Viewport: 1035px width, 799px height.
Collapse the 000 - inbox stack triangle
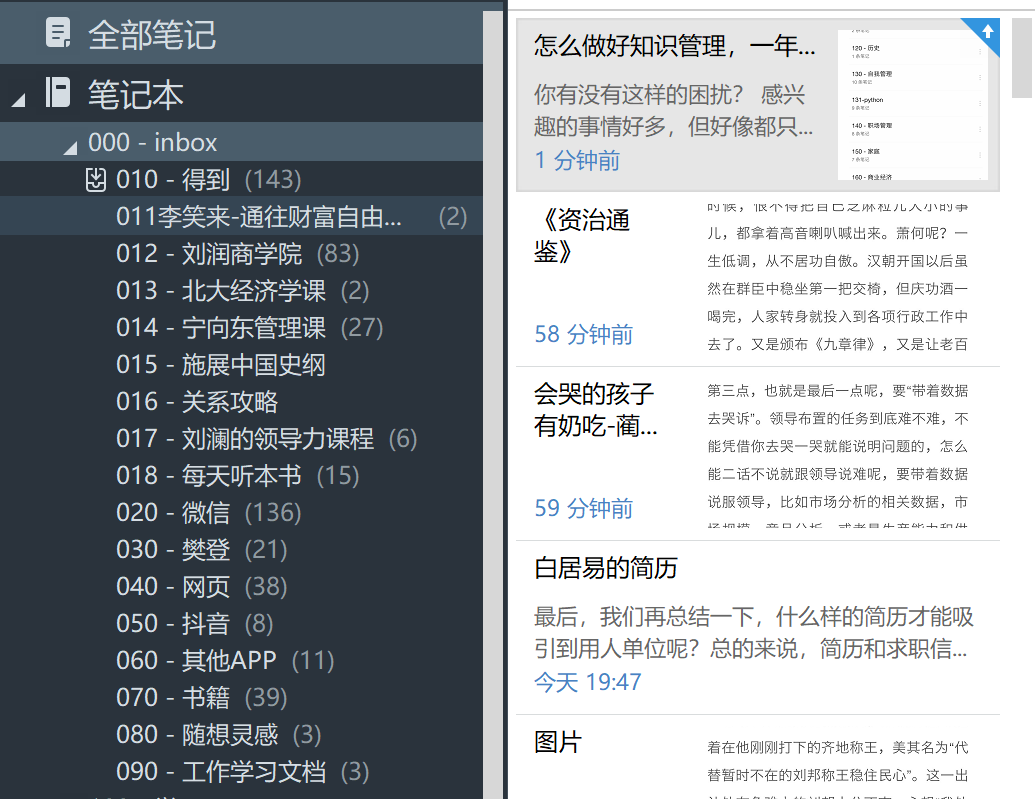[70, 148]
